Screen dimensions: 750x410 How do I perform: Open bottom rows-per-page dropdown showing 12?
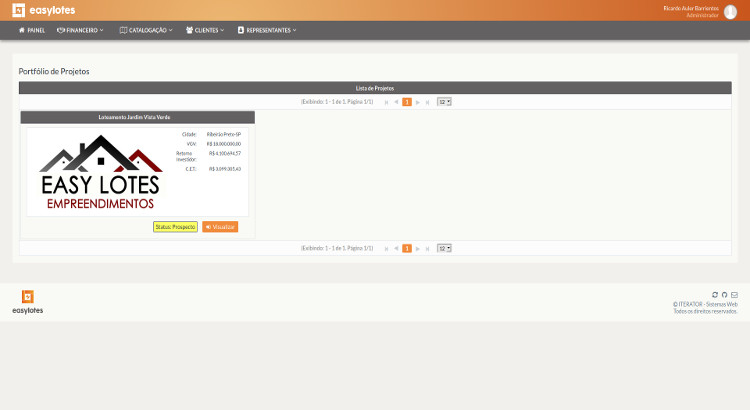point(444,248)
